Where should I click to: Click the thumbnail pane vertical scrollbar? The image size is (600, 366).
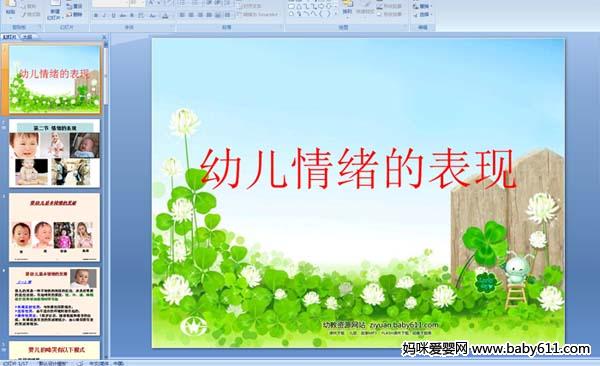(x=106, y=199)
